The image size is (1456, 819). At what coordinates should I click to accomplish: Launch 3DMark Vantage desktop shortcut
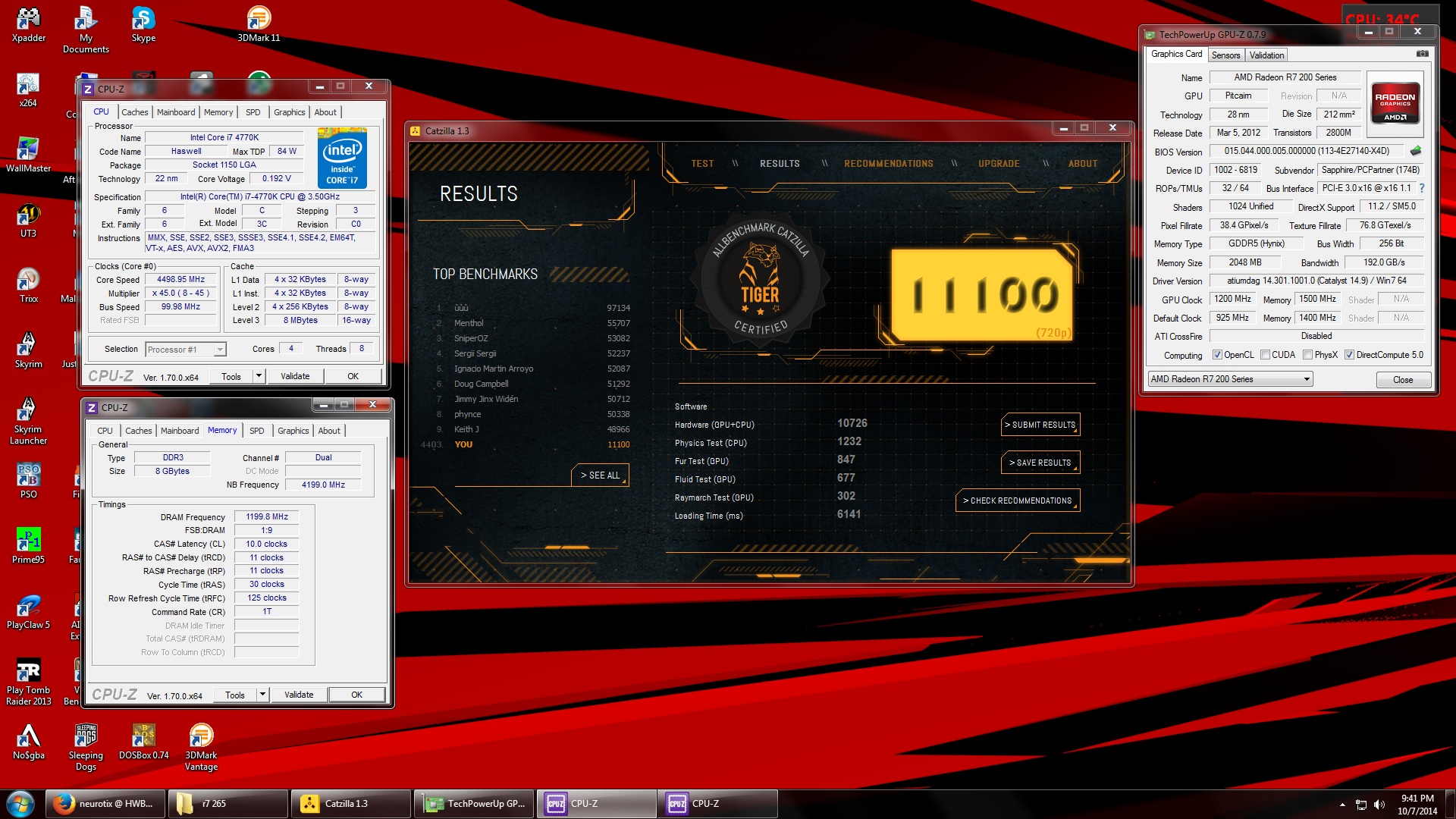(201, 748)
